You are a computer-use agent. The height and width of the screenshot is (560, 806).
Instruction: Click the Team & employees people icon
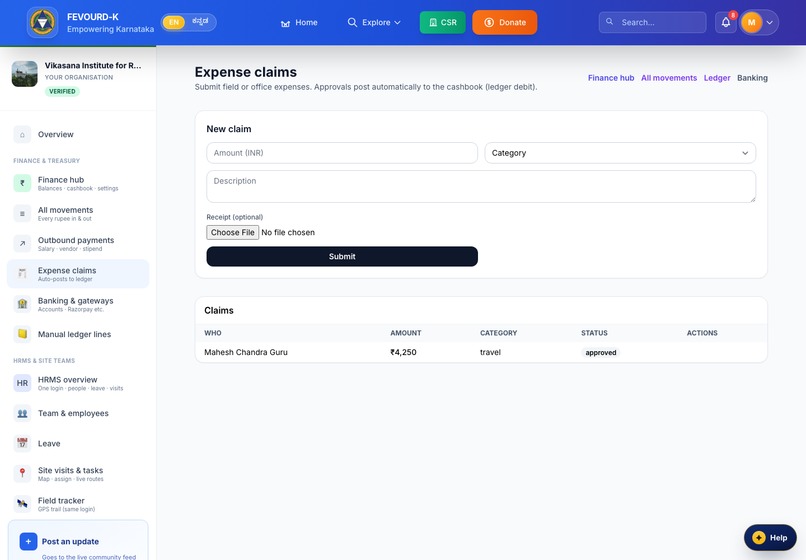pyautogui.click(x=22, y=413)
